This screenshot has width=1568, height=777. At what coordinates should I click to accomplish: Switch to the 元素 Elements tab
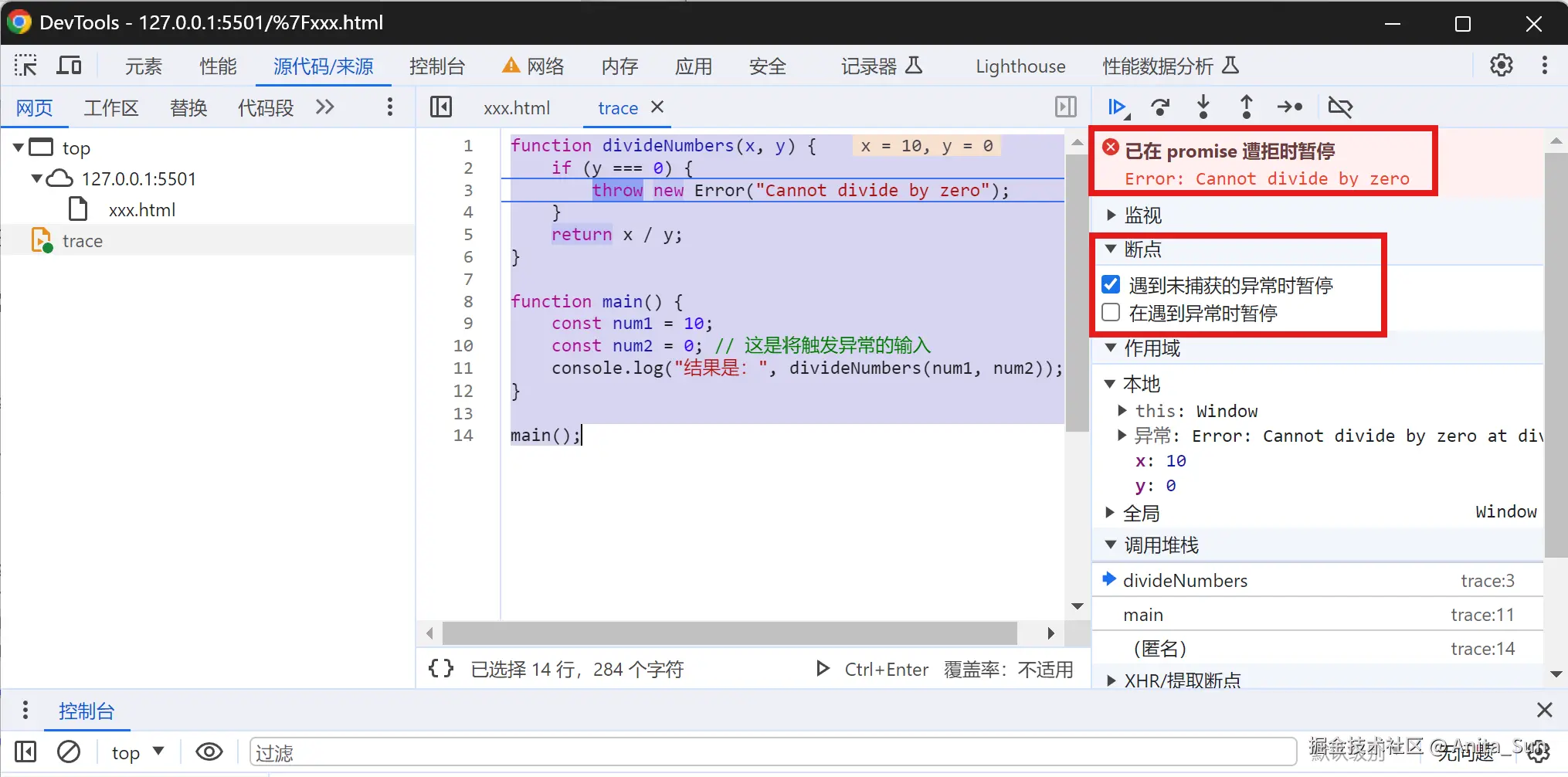144,66
